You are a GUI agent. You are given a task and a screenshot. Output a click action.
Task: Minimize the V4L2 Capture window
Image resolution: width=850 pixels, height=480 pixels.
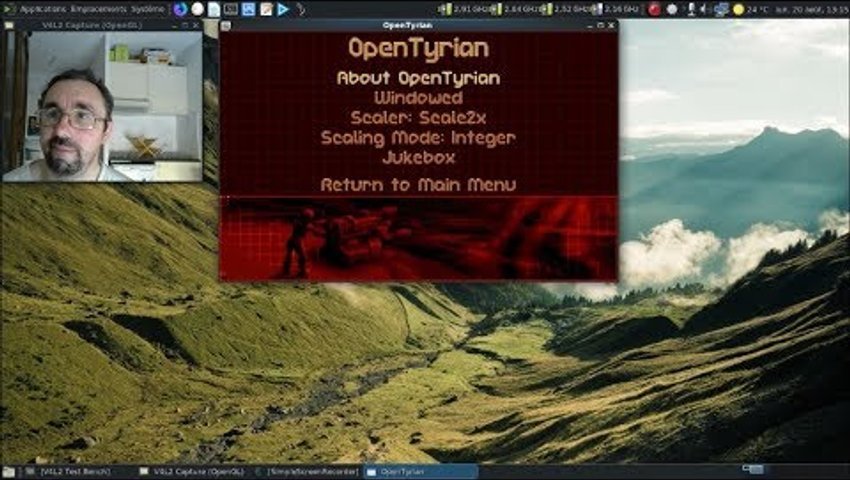point(175,25)
